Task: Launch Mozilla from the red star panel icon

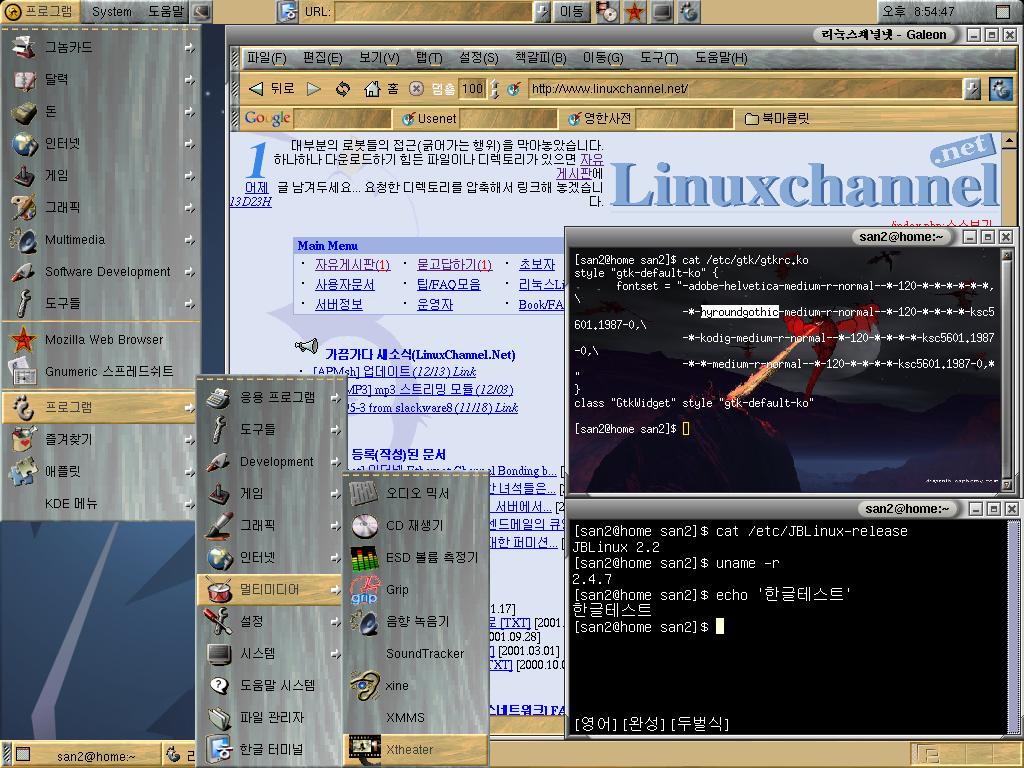Action: (634, 12)
